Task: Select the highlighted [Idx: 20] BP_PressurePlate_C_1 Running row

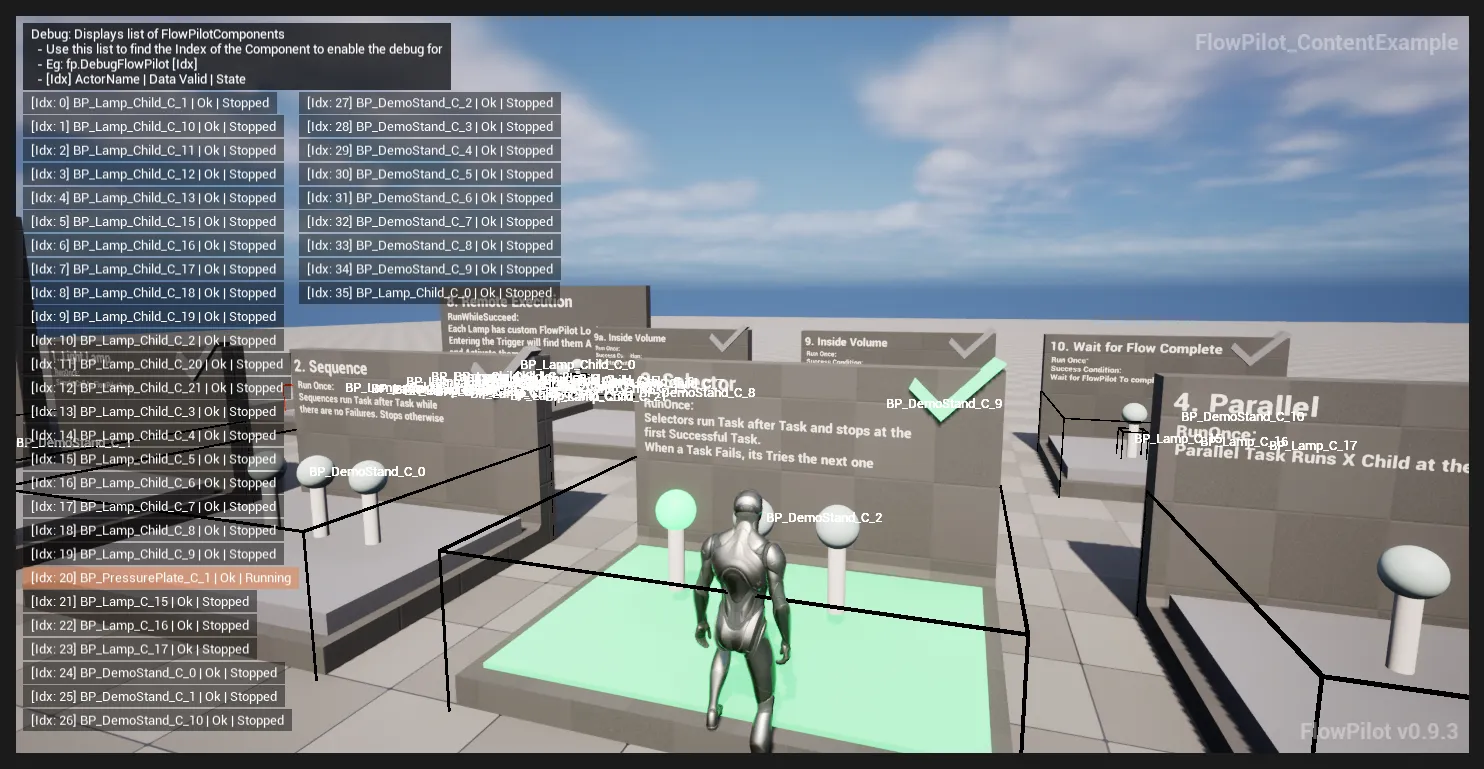Action: 161,578
